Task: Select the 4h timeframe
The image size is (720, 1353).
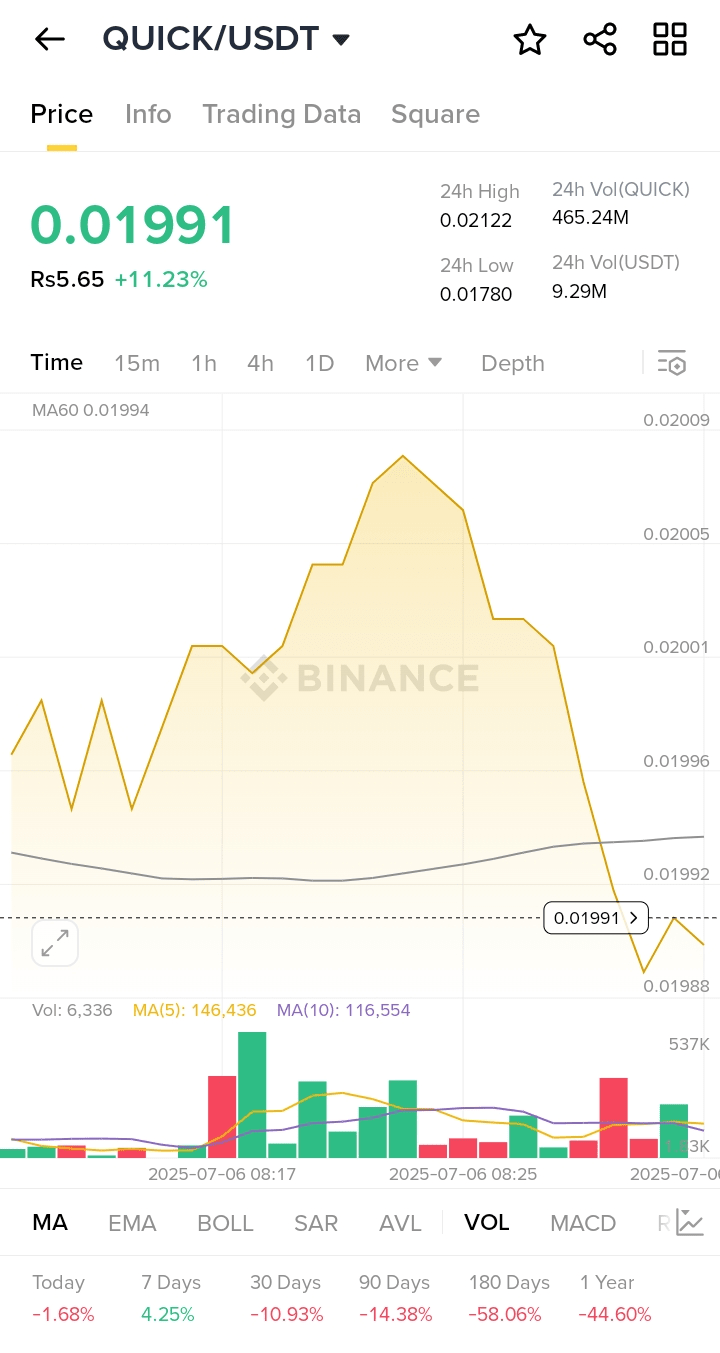Action: (260, 363)
